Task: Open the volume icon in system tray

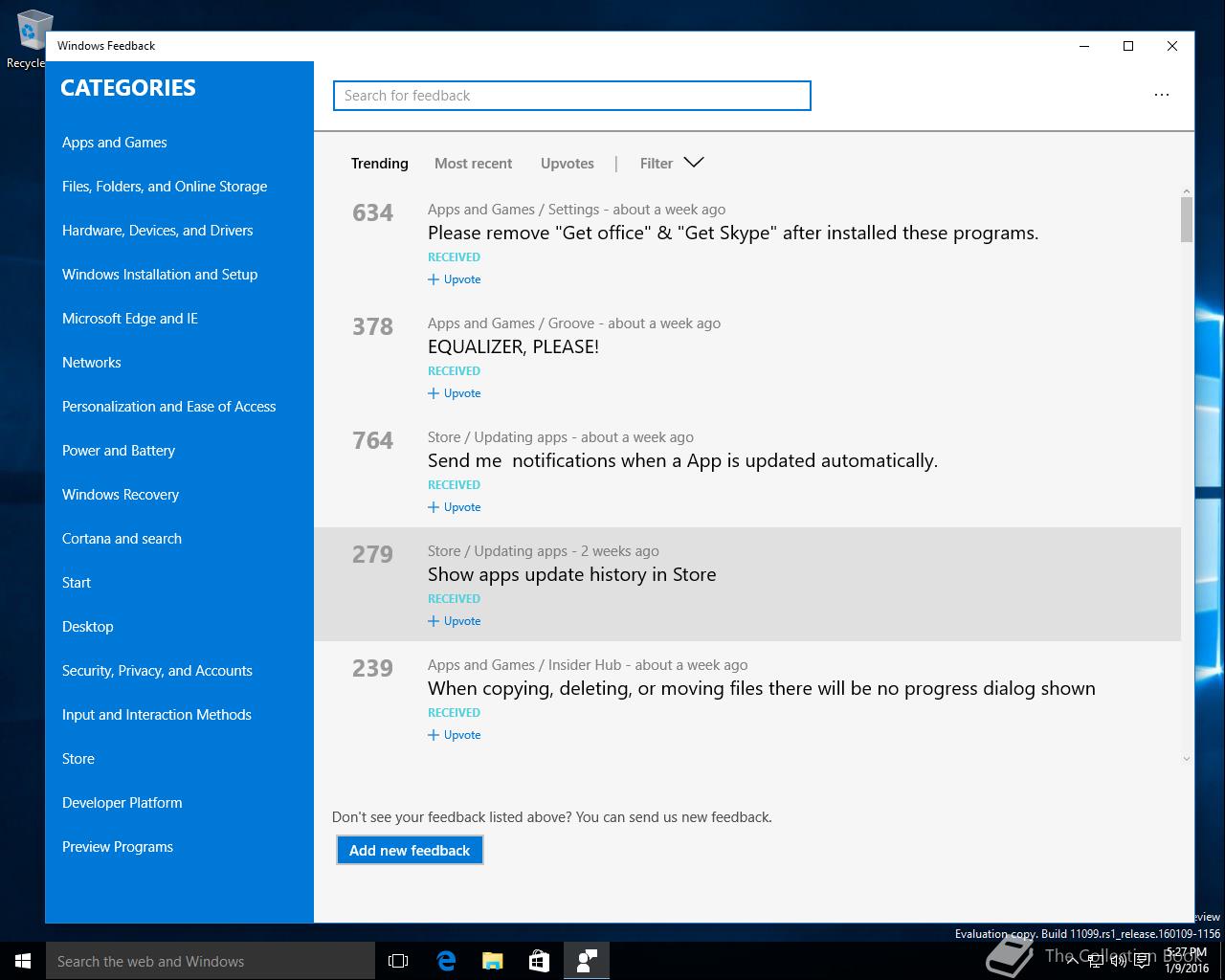Action: coord(1118,961)
